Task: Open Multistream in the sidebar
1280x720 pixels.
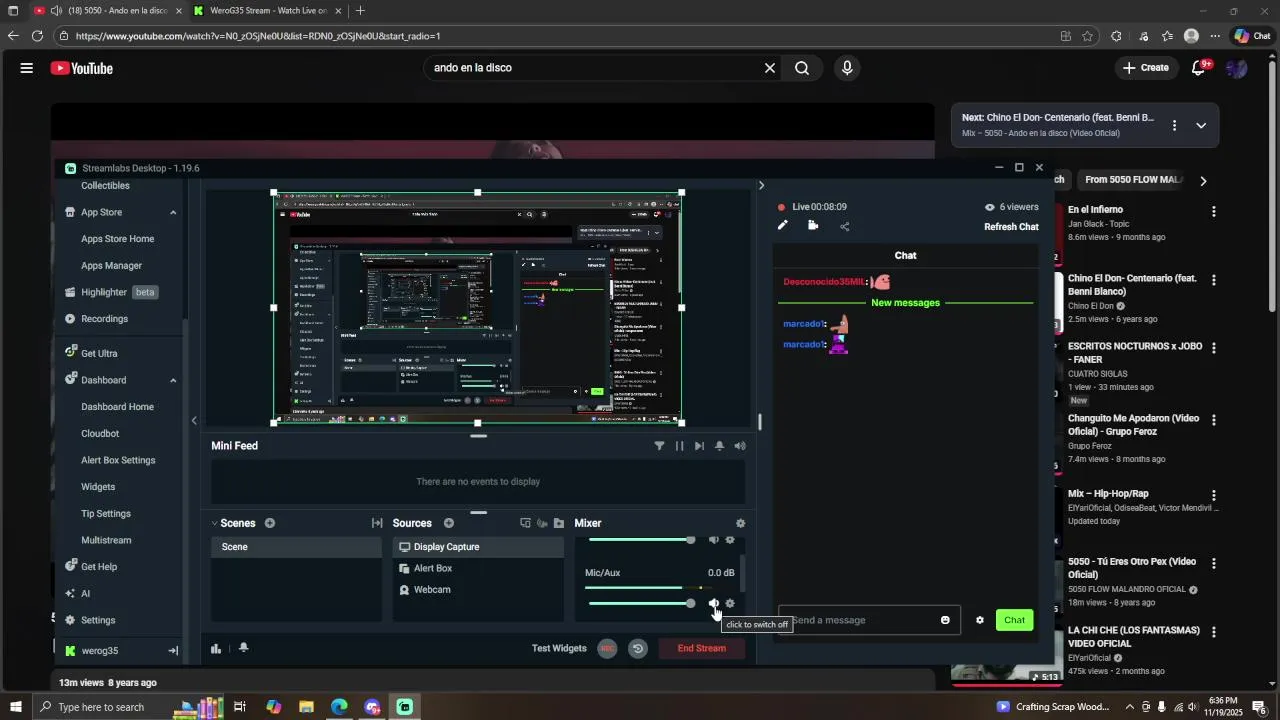Action: point(106,540)
